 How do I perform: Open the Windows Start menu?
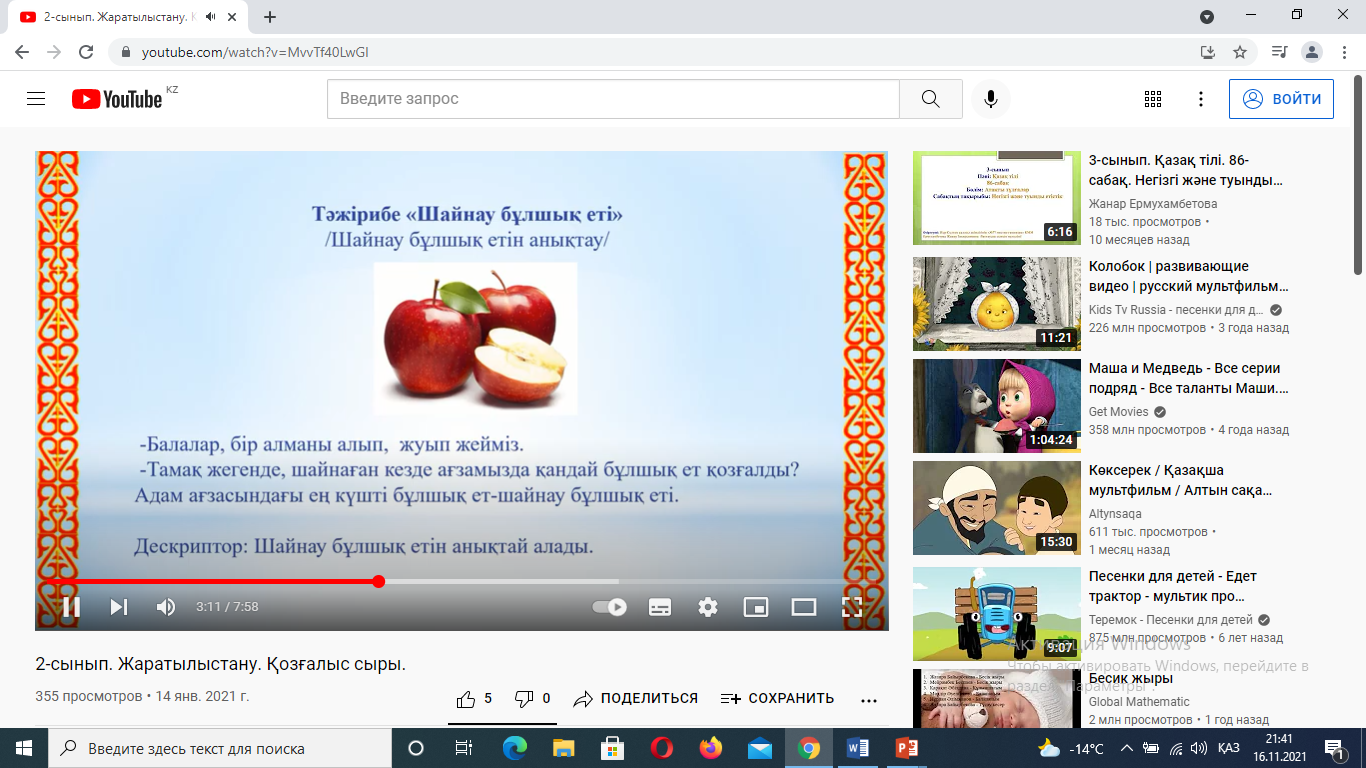[x=24, y=748]
